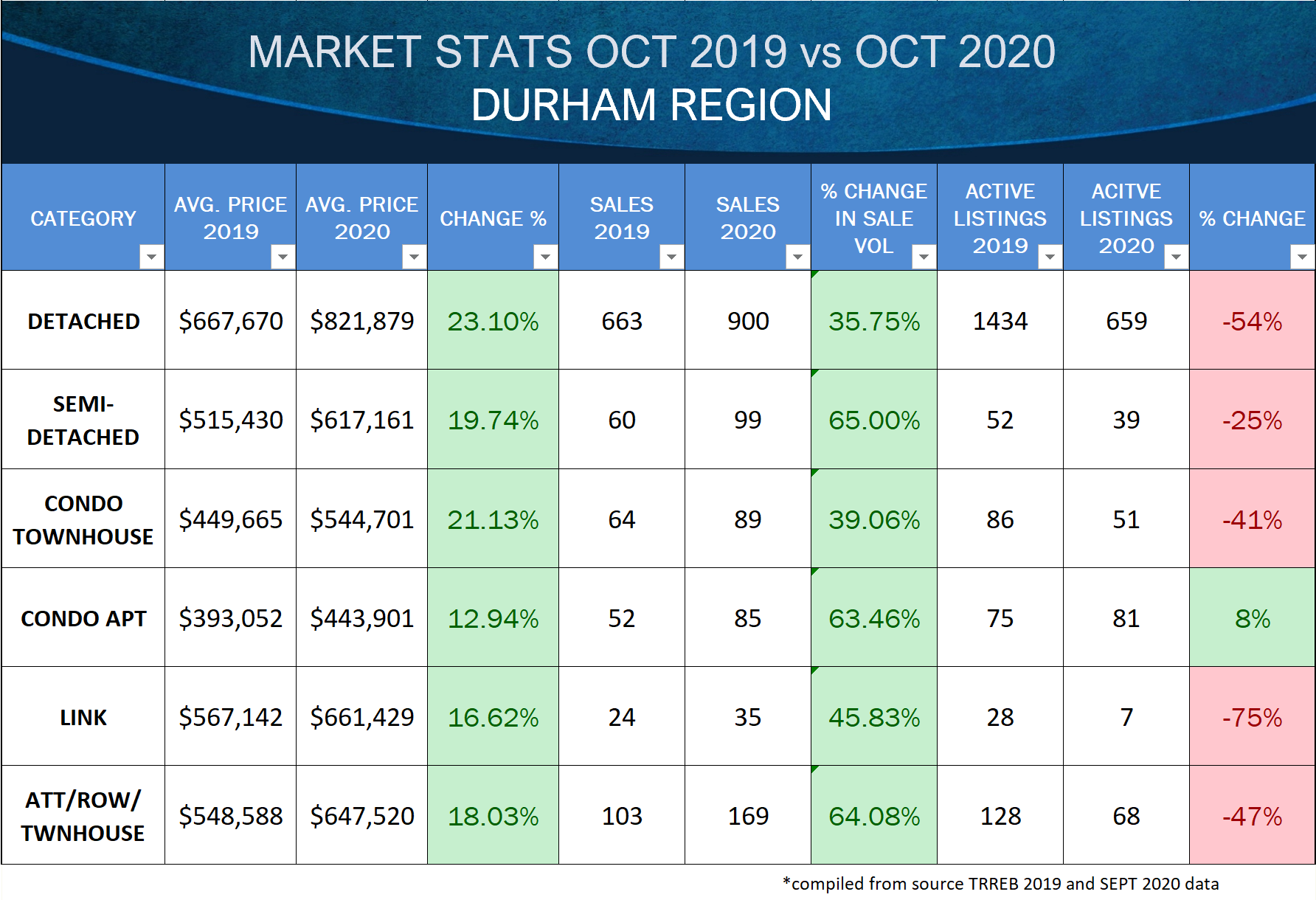Screen dimensions: 1316x900
Task: Open the CATEGORY column filter dropdown
Action: pos(151,257)
